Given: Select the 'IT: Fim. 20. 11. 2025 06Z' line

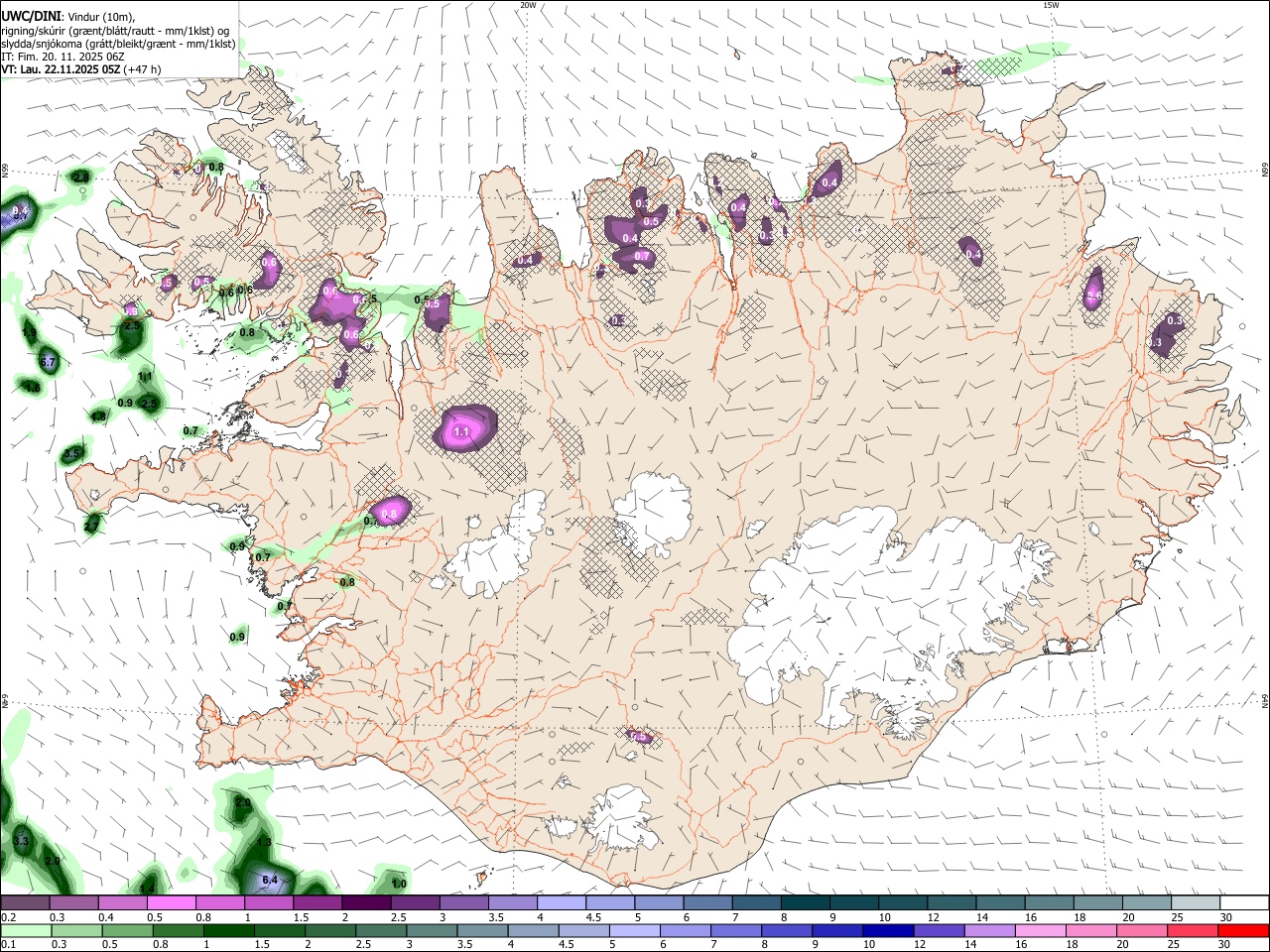Looking at the screenshot, I should [x=63, y=57].
